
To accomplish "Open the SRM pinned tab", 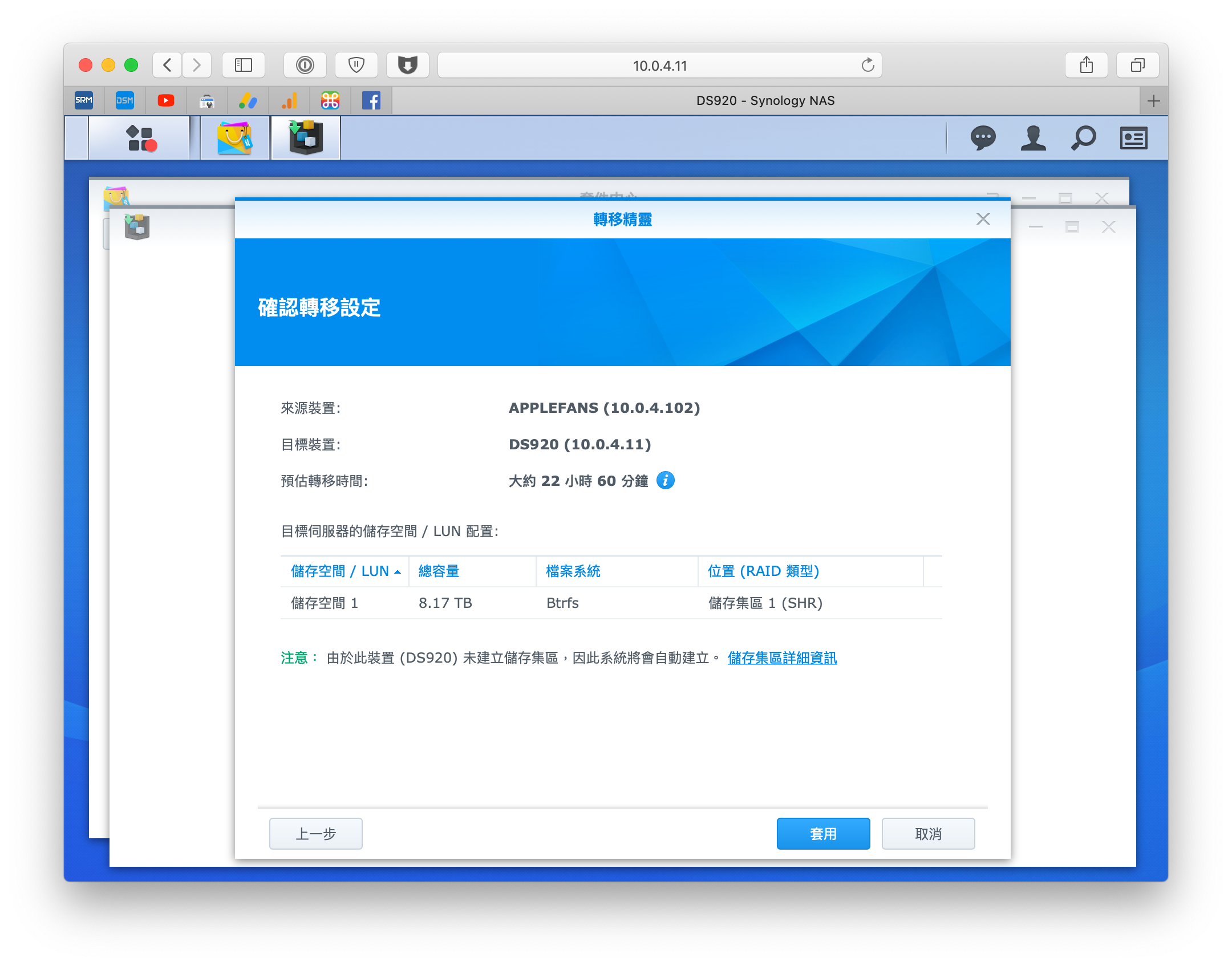I will [84, 101].
